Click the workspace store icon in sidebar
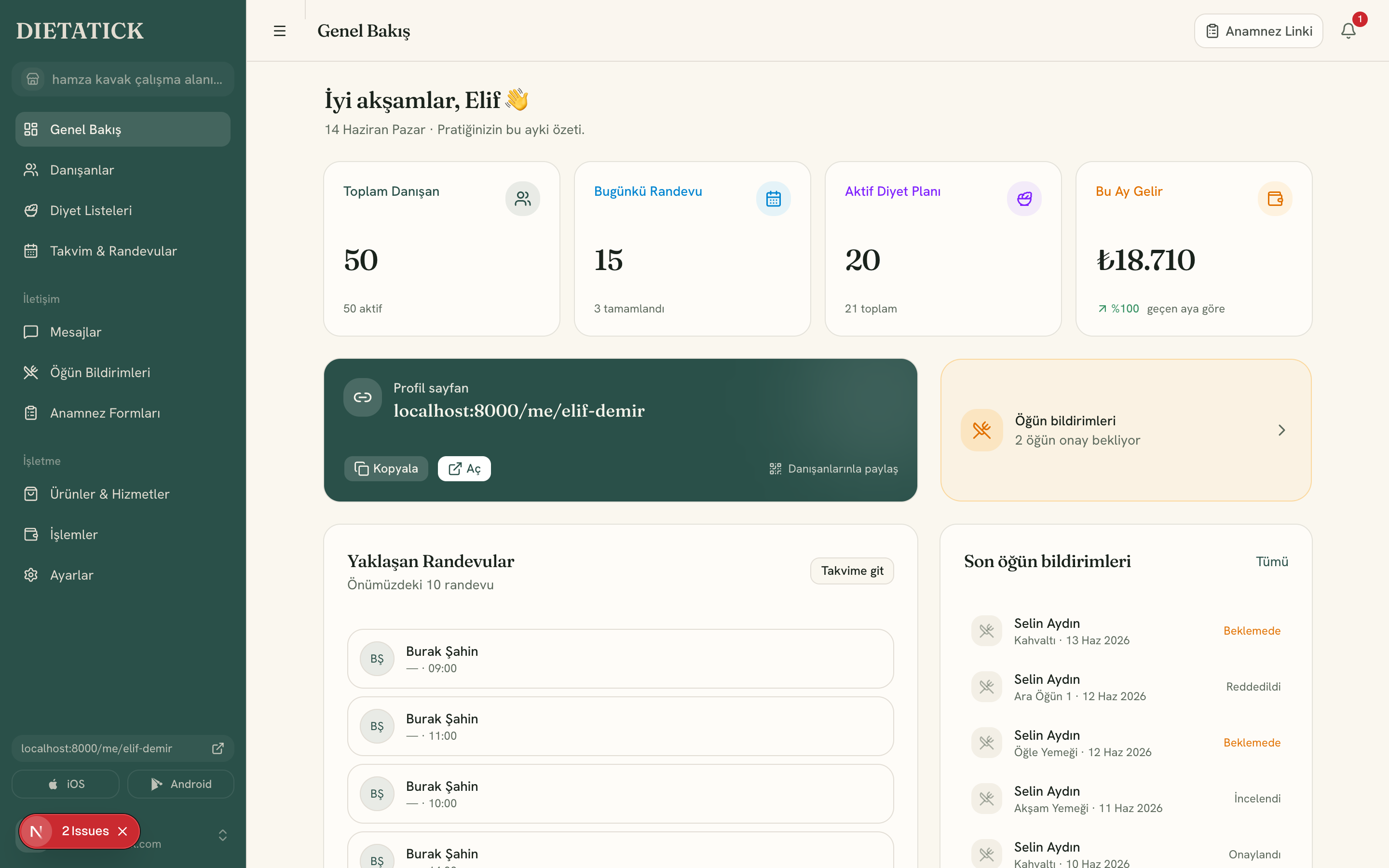Viewport: 1389px width, 868px height. 33,79
